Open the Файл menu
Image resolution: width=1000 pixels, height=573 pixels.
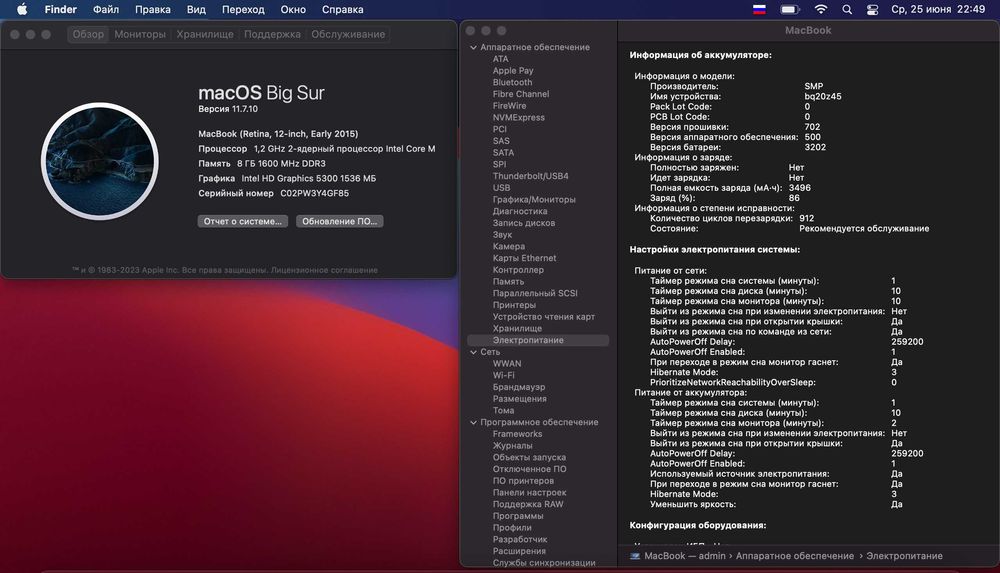click(x=106, y=10)
